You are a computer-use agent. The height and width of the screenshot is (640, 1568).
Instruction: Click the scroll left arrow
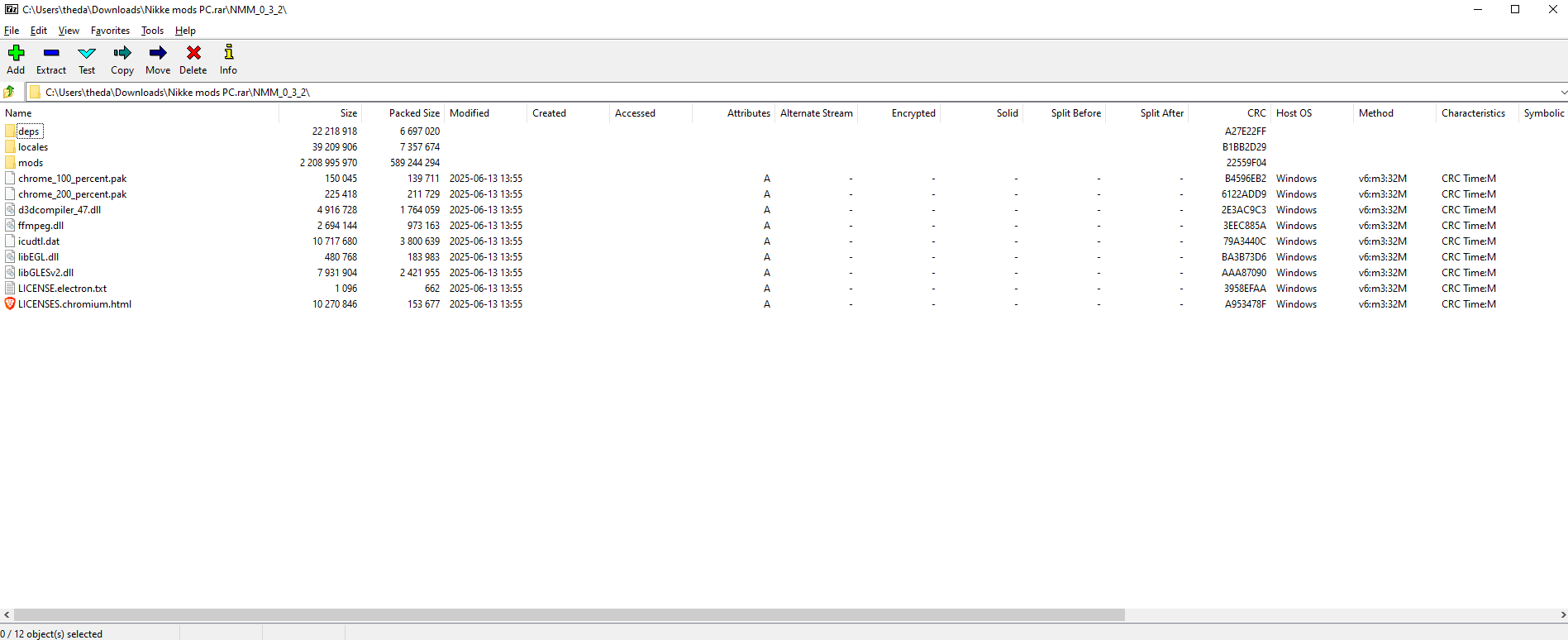7,614
